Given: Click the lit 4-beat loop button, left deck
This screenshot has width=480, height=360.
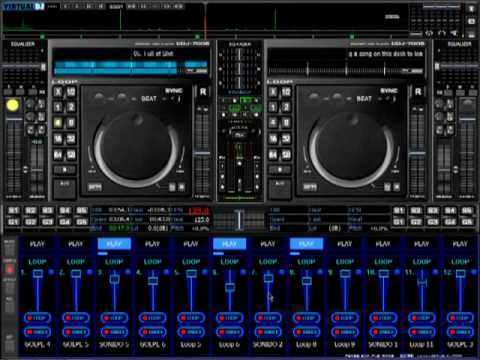Looking at the screenshot, I should pos(58,123).
